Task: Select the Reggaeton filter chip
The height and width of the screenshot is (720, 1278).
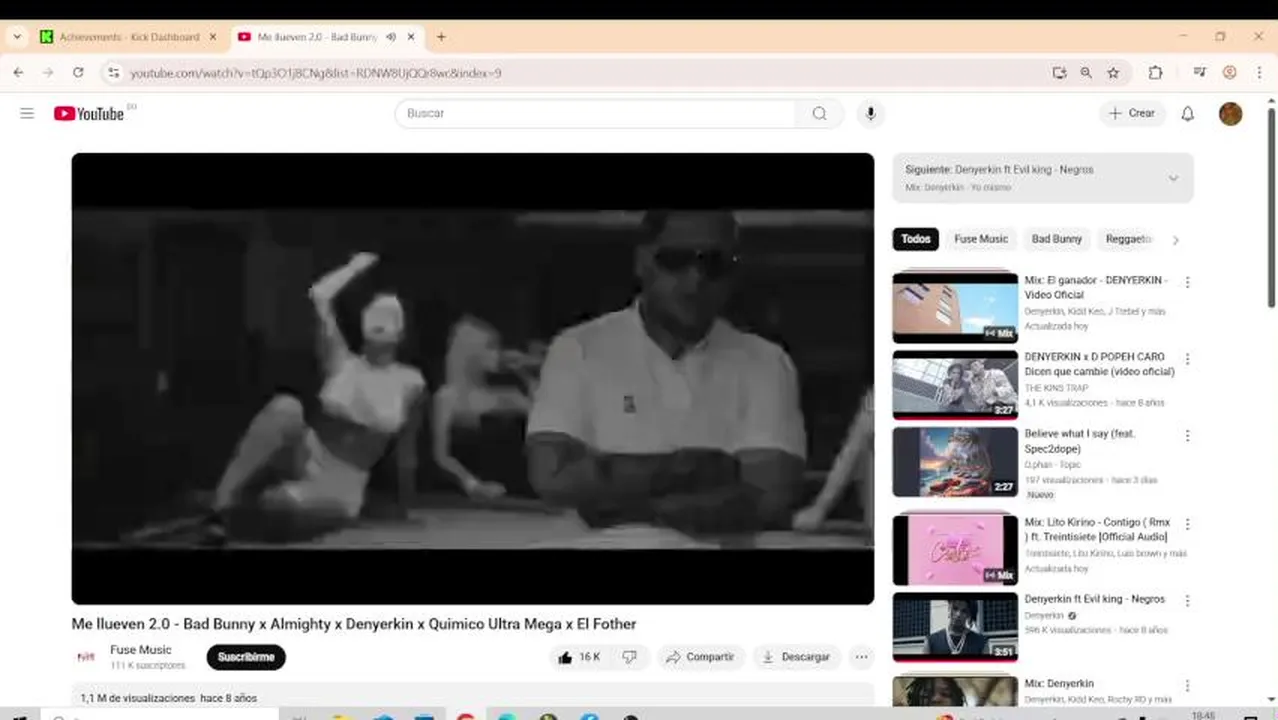Action: tap(1129, 239)
